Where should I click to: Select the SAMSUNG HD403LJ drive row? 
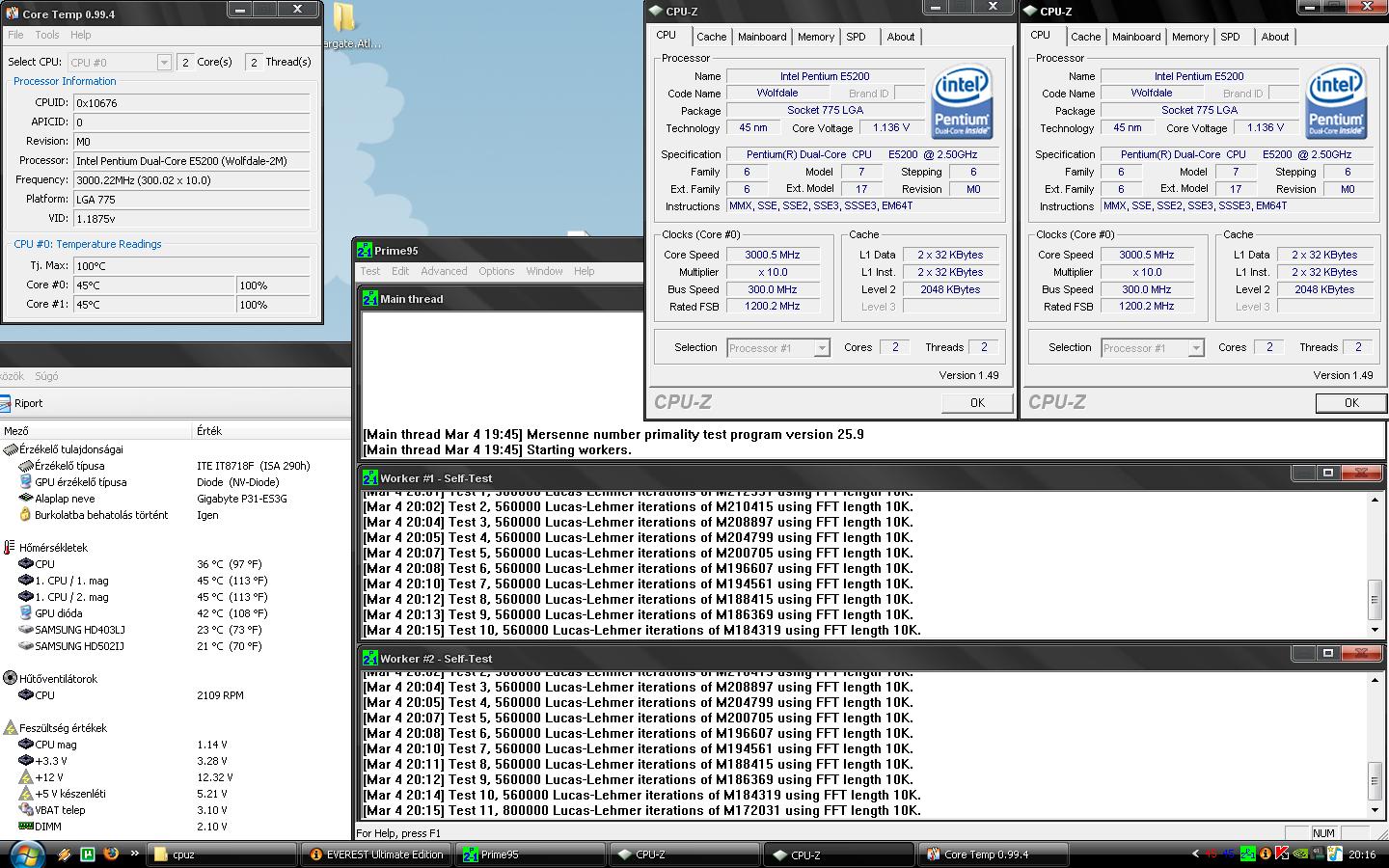pyautogui.click(x=176, y=630)
